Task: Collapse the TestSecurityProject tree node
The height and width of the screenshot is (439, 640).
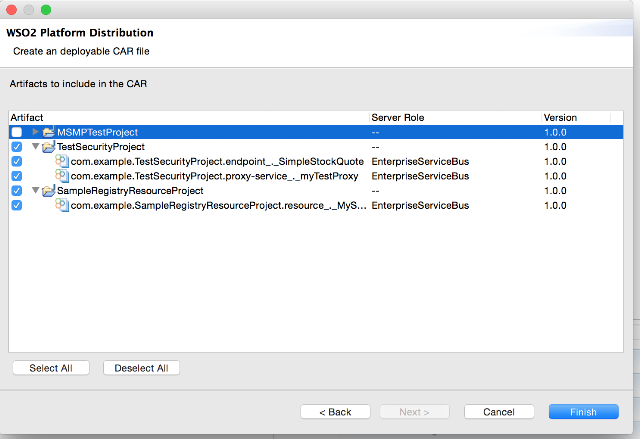Action: point(36,146)
